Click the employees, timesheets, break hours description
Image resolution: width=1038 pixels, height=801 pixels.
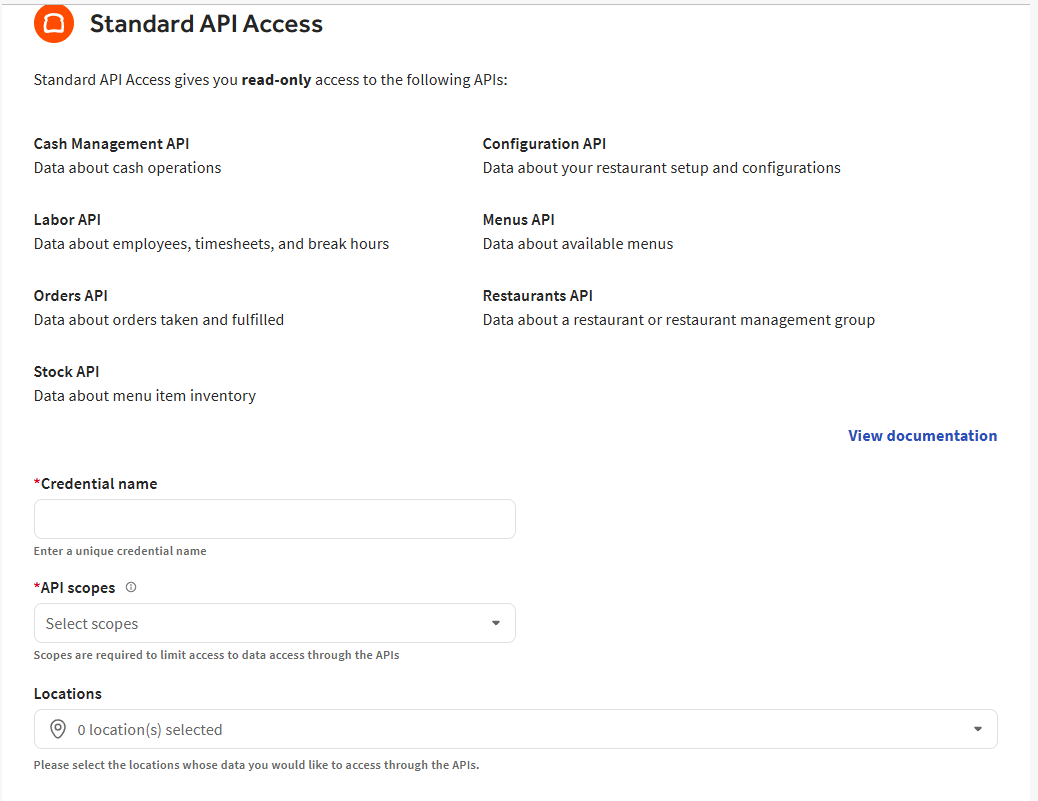(x=211, y=244)
